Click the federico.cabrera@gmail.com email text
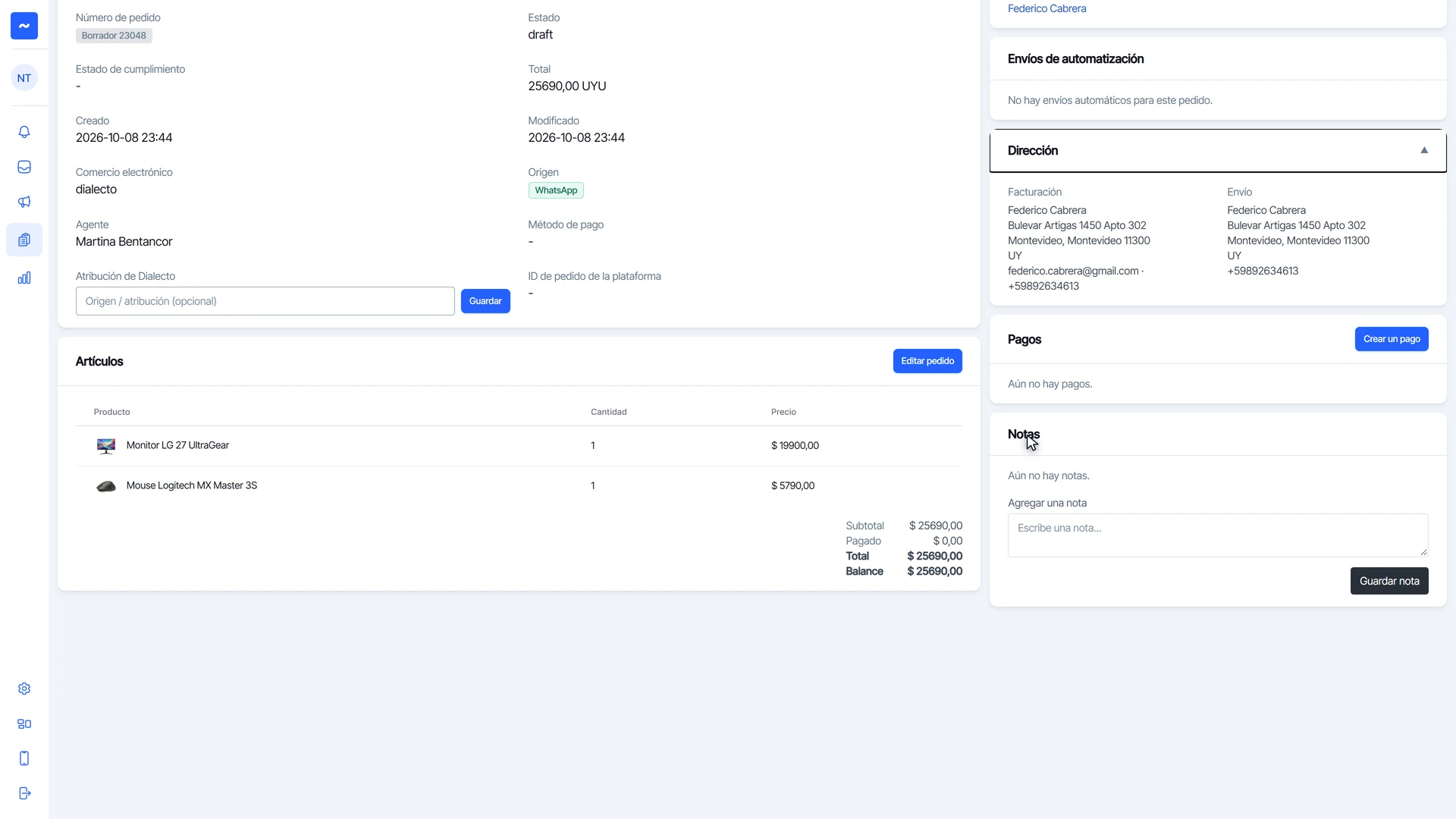 (x=1073, y=271)
